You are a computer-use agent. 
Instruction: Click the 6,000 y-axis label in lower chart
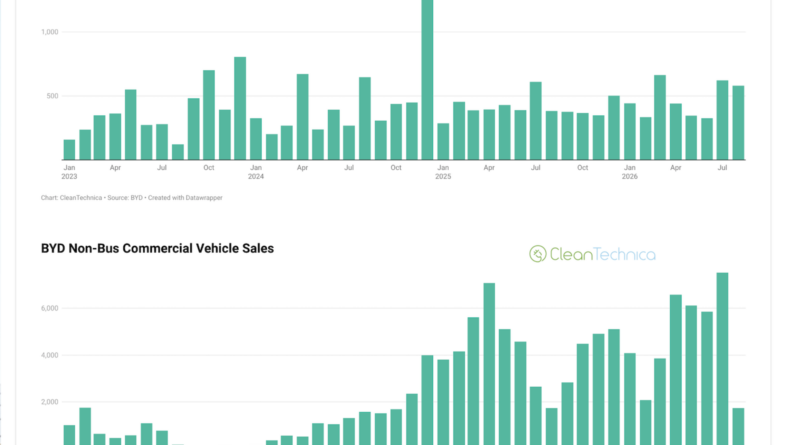point(49,308)
